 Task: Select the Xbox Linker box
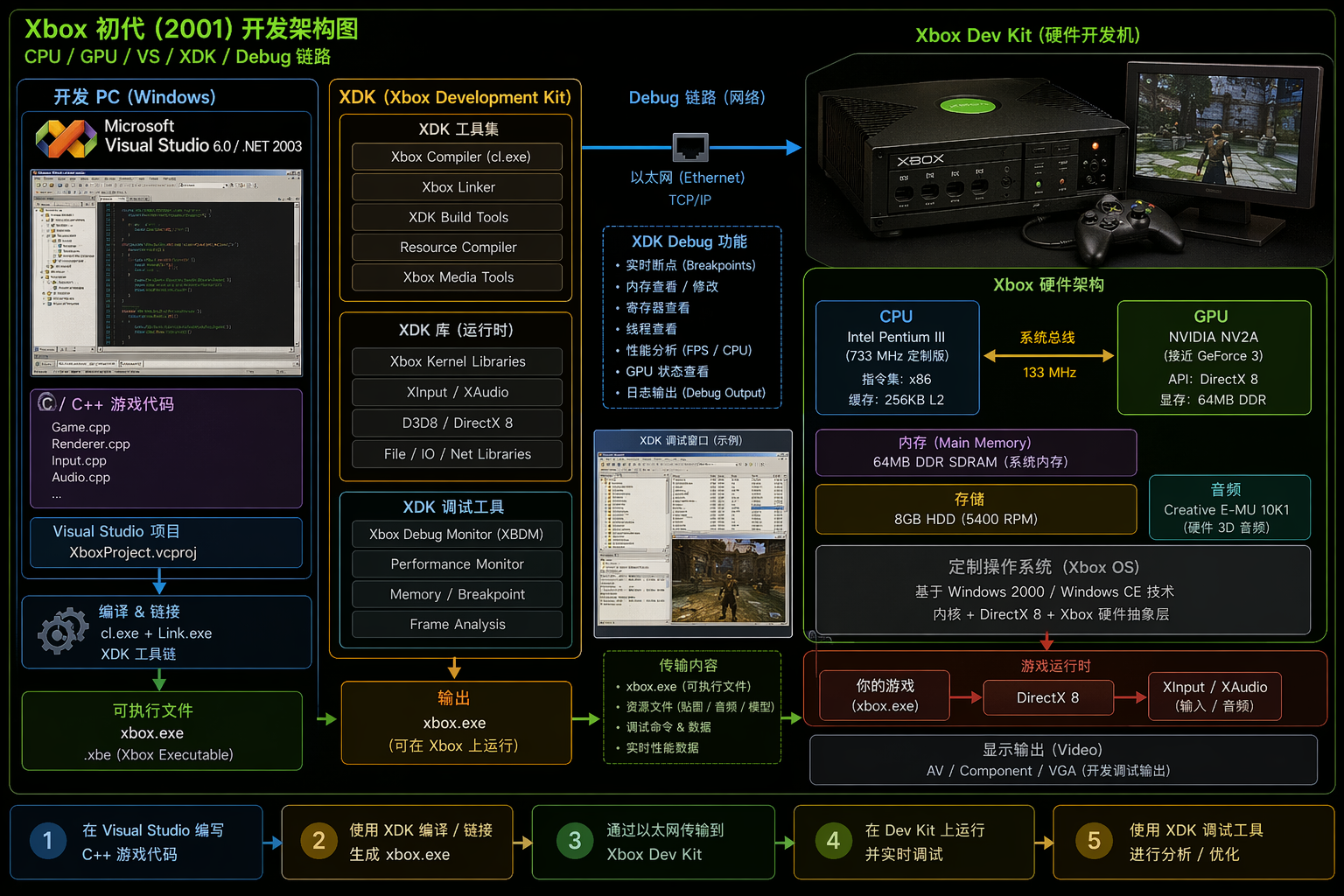point(458,187)
